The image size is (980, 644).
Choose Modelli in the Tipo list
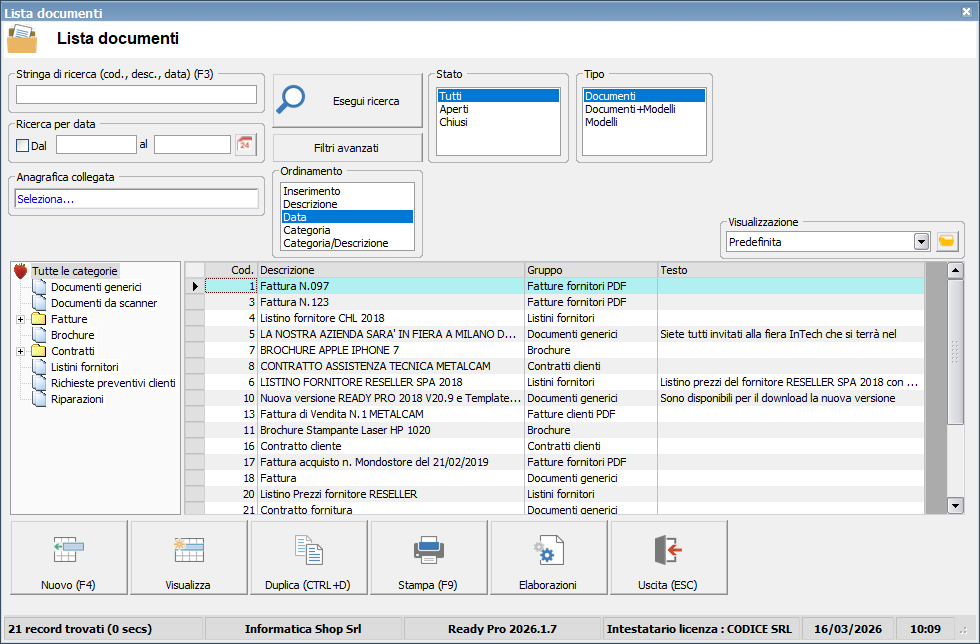pos(602,122)
